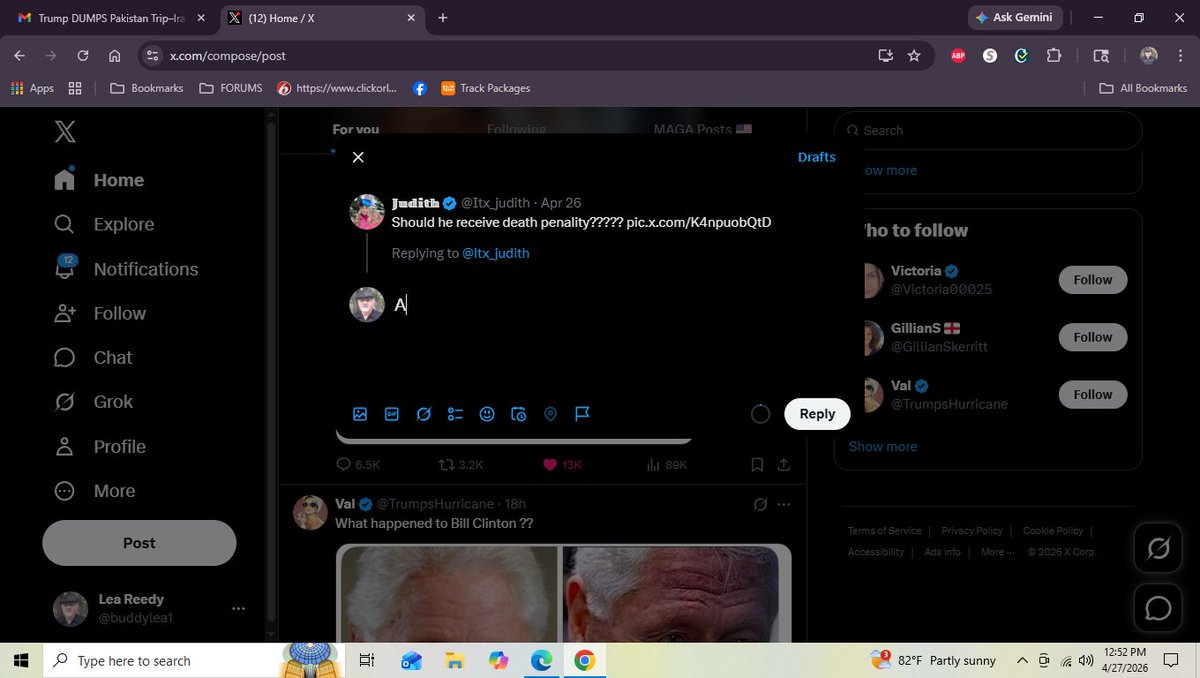
Task: Show more under Who to follow
Action: point(883,446)
